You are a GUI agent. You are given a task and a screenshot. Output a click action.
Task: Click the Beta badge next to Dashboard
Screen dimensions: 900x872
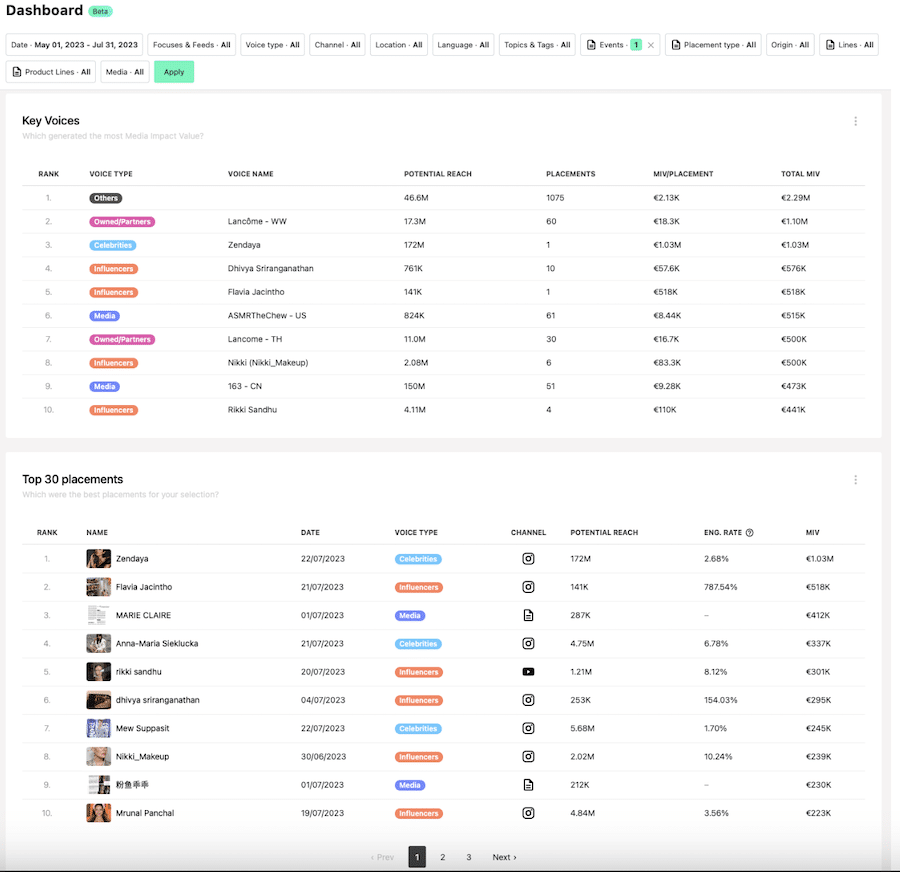pyautogui.click(x=100, y=11)
